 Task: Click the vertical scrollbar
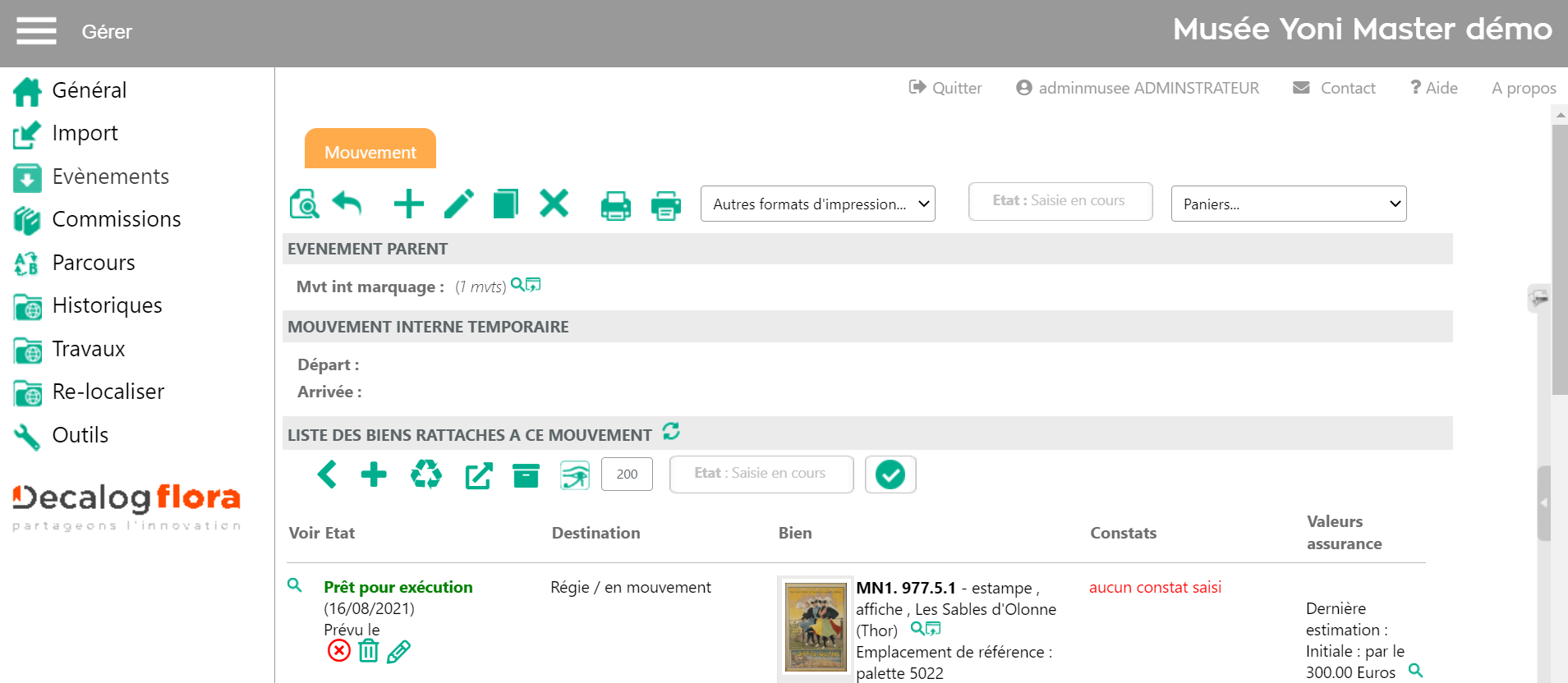pos(1560,260)
